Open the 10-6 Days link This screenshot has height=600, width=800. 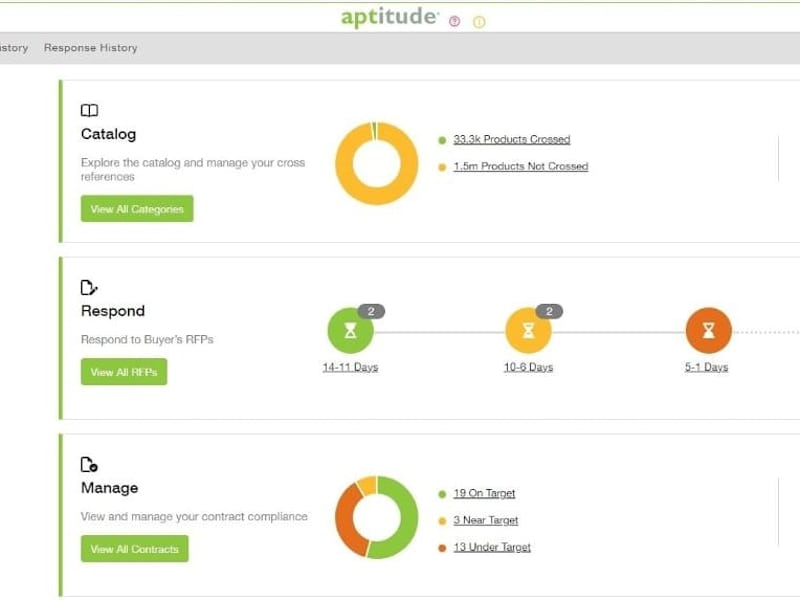(528, 367)
